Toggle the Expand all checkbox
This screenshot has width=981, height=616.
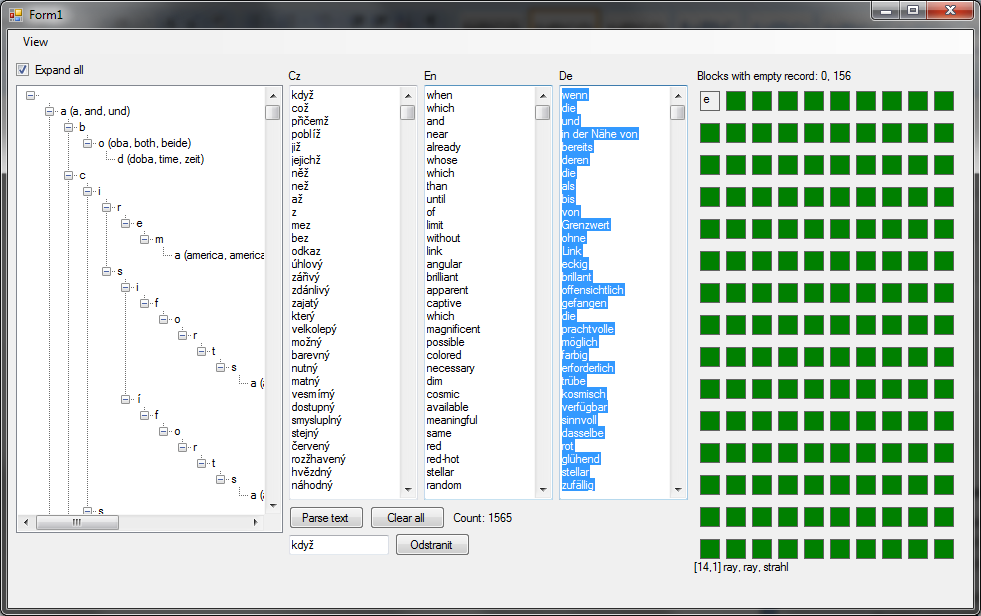pyautogui.click(x=23, y=69)
